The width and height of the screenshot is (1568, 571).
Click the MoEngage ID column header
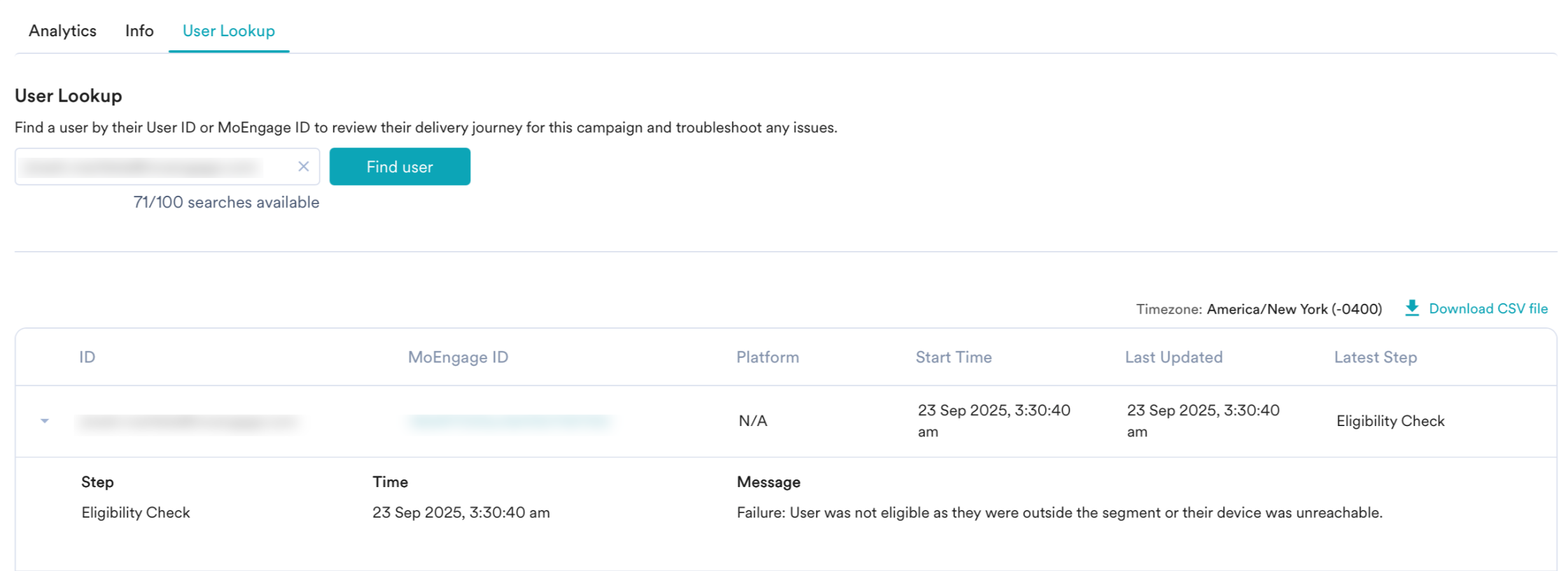[458, 357]
